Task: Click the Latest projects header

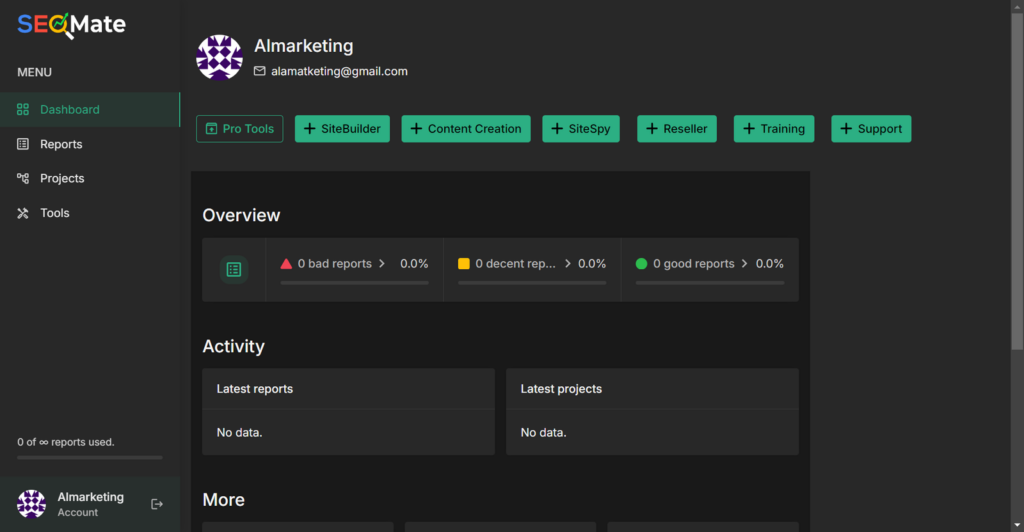Action: (561, 389)
